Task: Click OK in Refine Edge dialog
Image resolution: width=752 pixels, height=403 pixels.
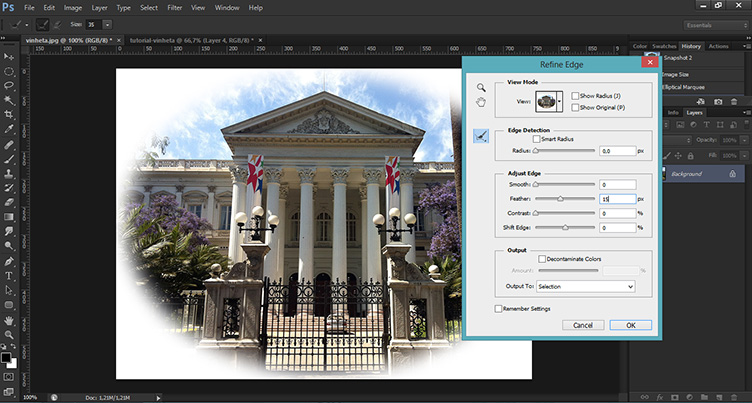Action: coord(630,325)
